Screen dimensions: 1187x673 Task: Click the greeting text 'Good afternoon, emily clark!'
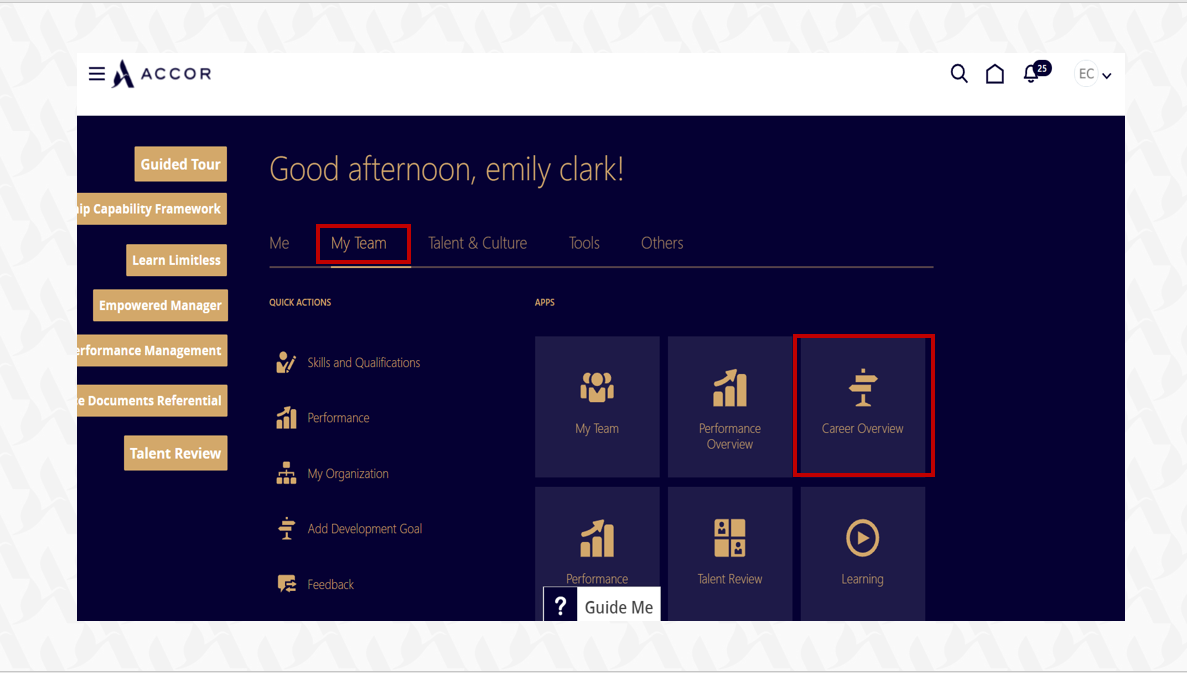pyautogui.click(x=447, y=170)
